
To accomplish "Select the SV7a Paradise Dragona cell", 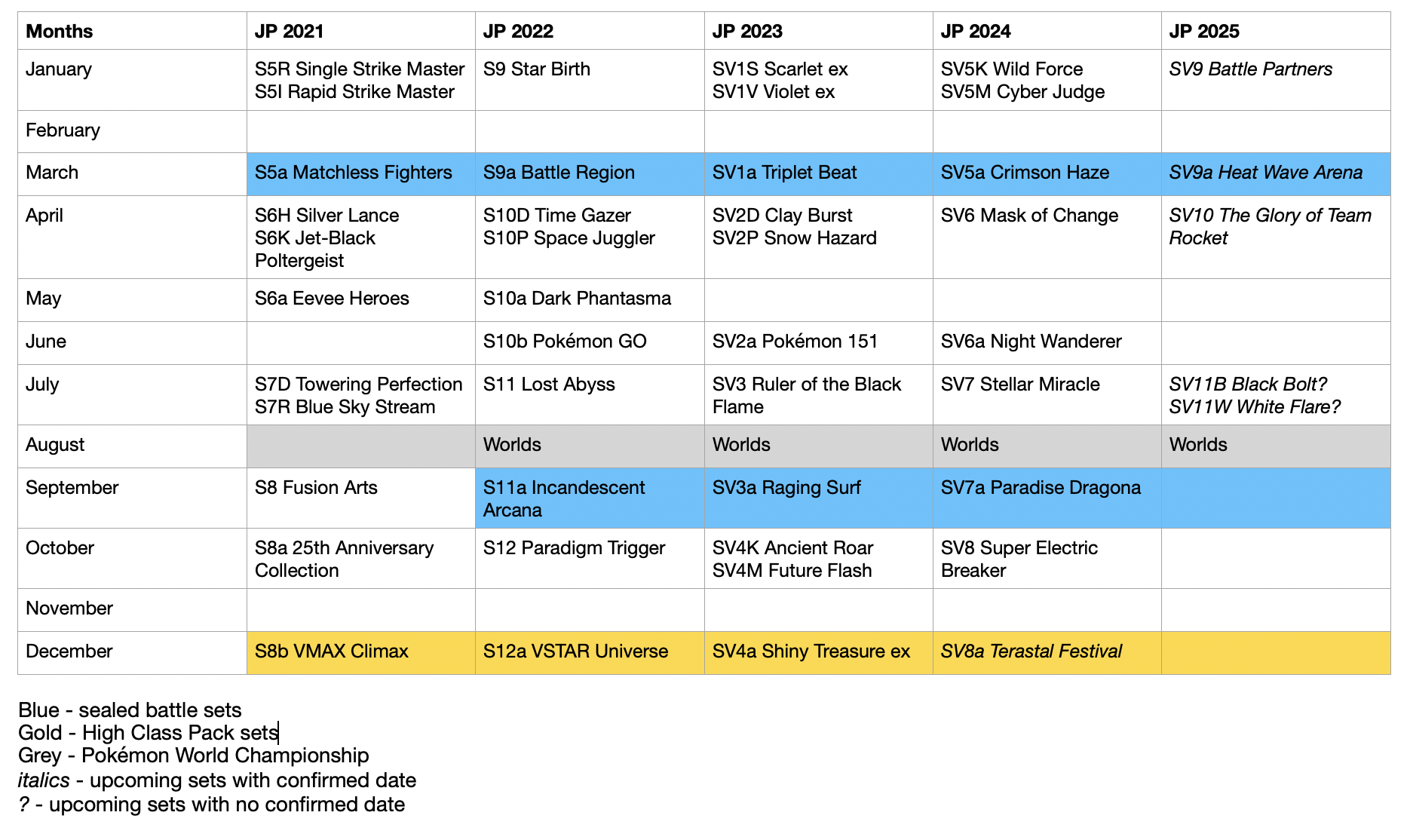I will (1046, 498).
